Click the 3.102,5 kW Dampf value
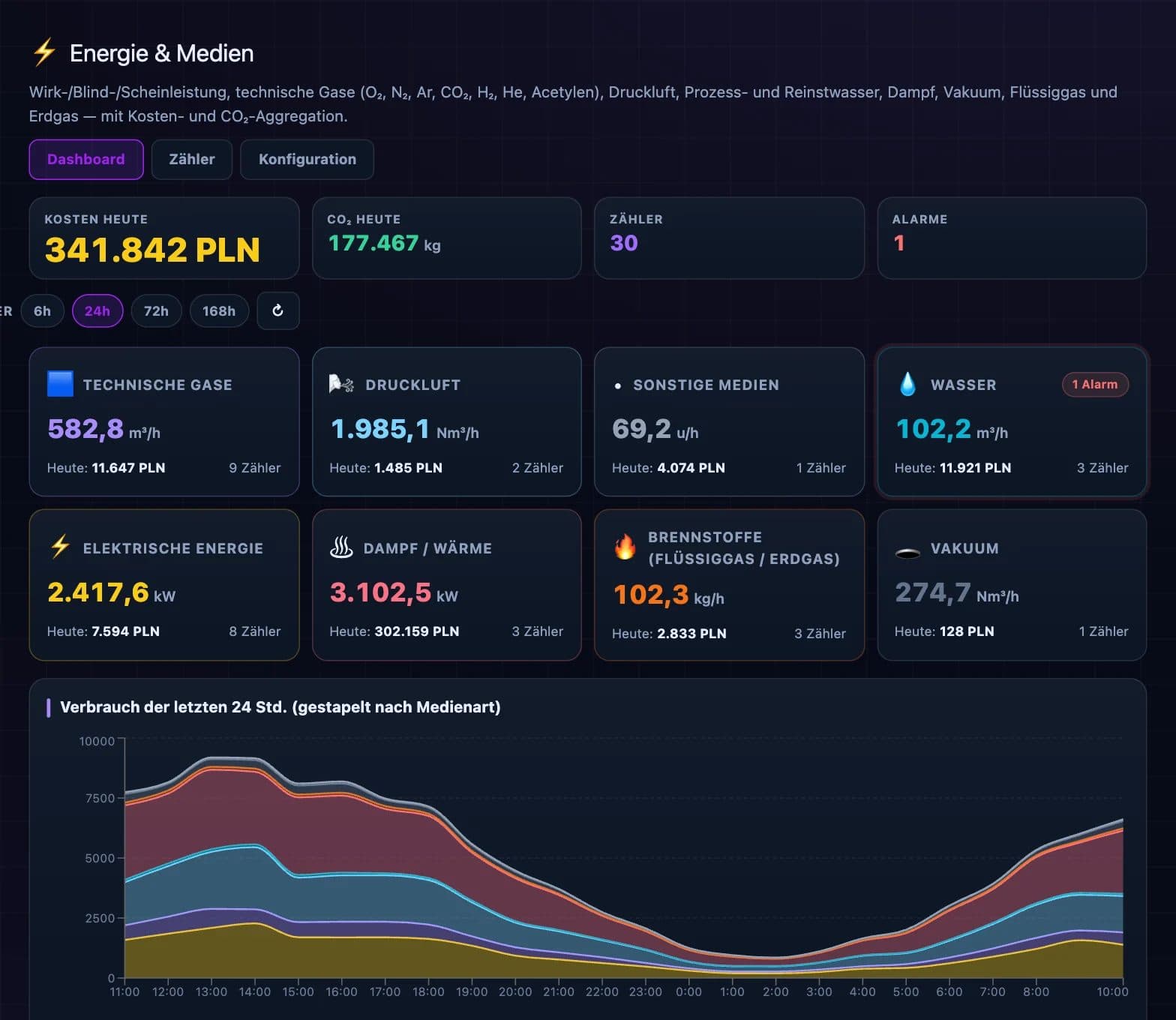 tap(394, 592)
